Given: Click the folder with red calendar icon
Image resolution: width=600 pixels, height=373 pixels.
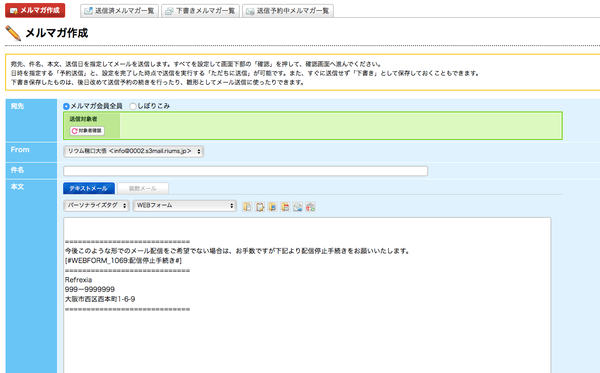Looking at the screenshot, I should 285,207.
